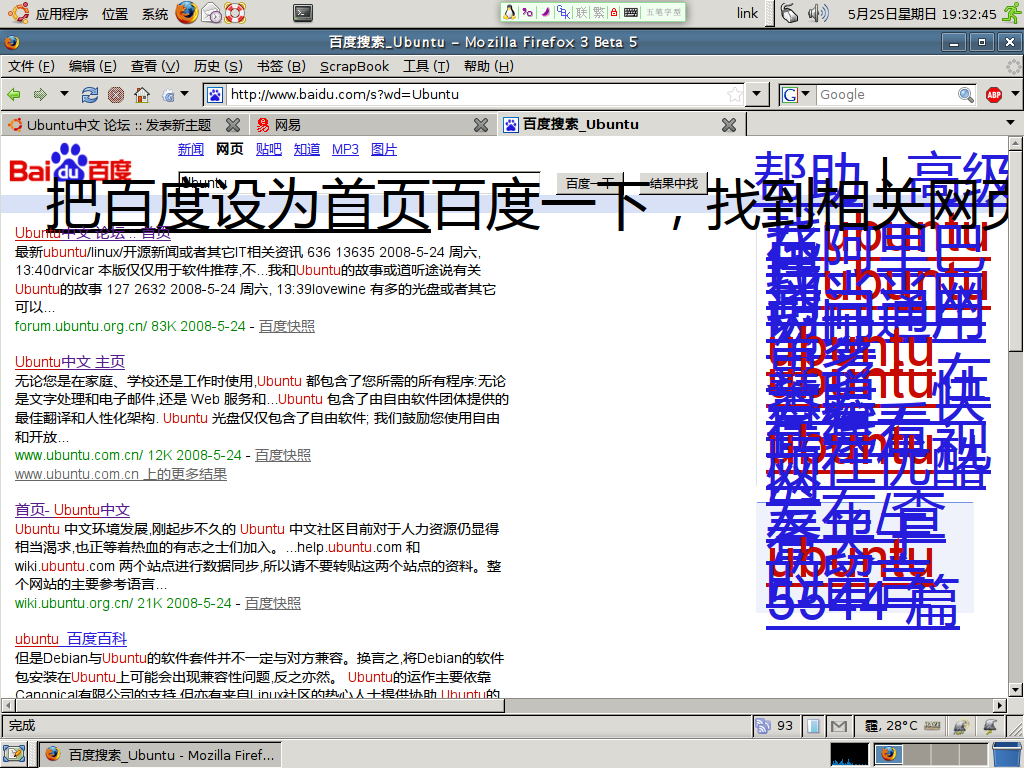Click into the address bar URL field
Screen dimensions: 1024x768
click(x=477, y=95)
